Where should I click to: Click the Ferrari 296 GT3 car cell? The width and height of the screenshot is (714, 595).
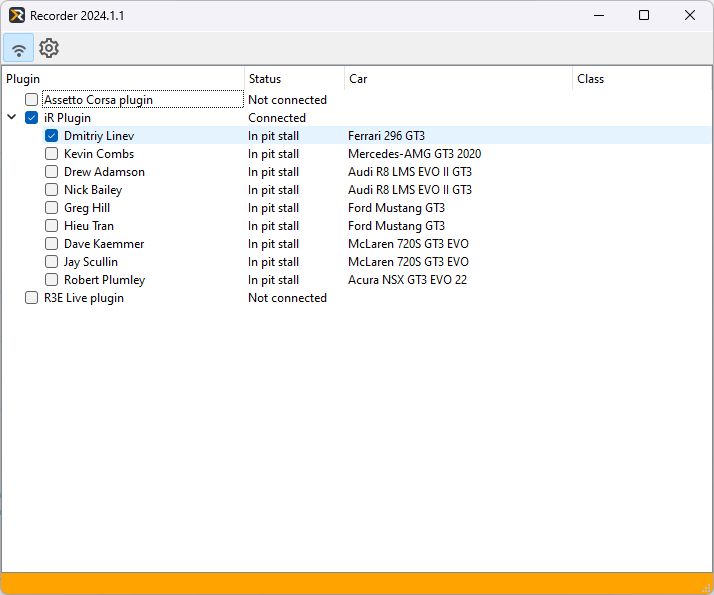click(386, 136)
